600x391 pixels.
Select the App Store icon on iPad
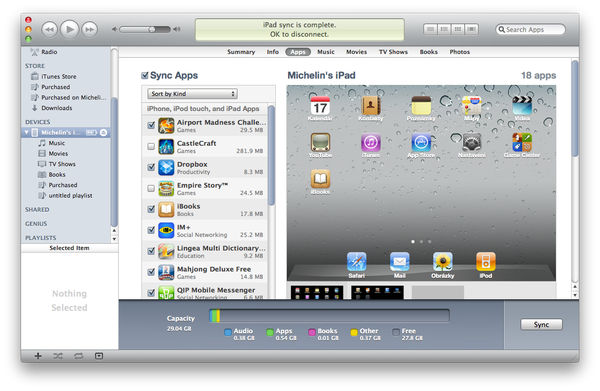coord(421,143)
